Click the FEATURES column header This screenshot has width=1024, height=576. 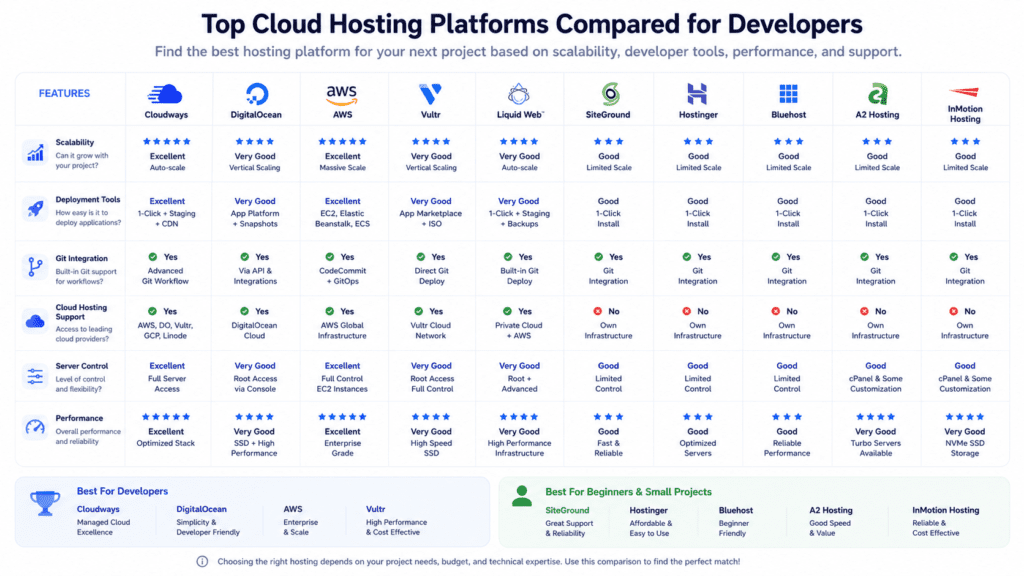[x=64, y=93]
